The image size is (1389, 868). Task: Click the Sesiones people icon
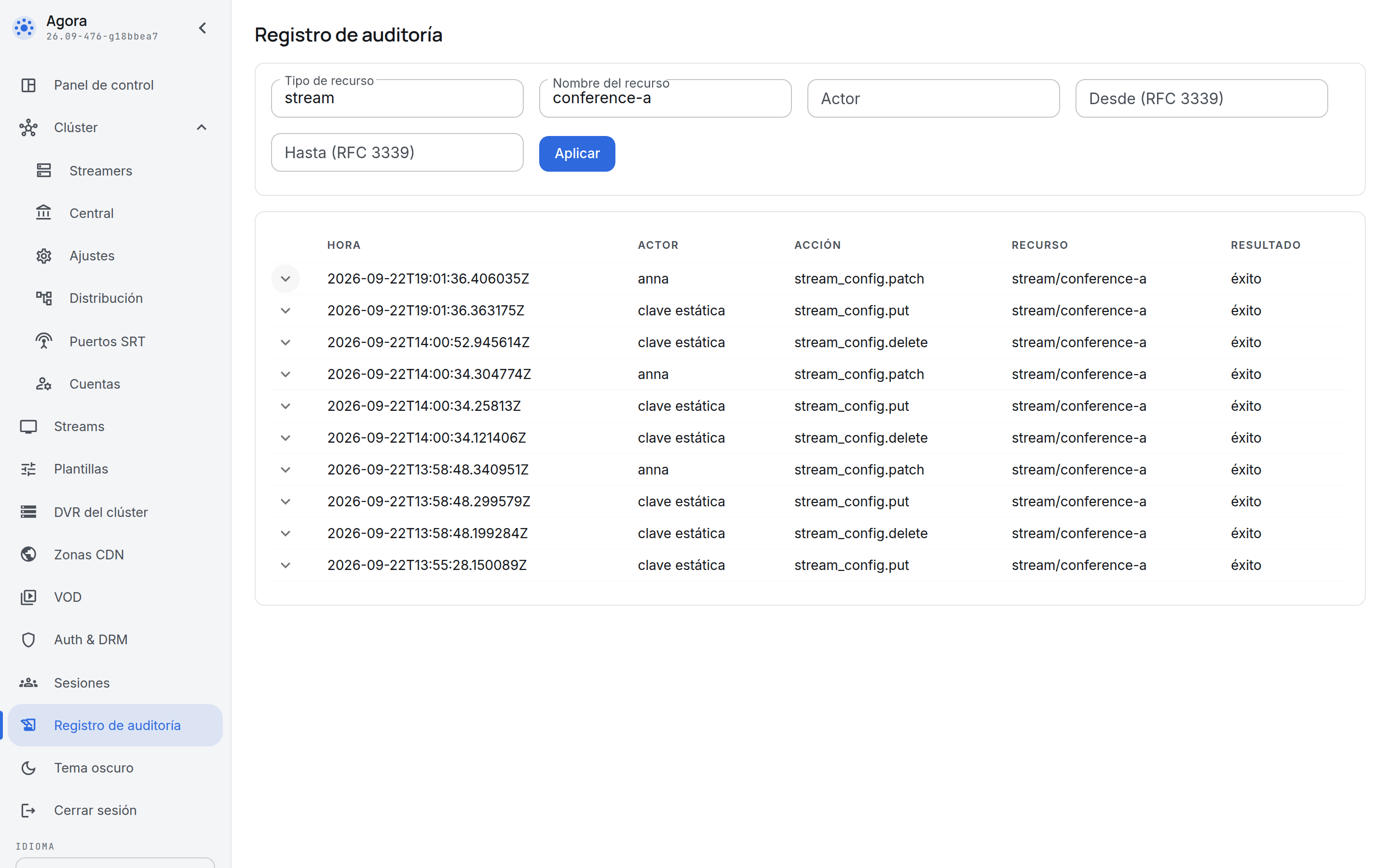(x=28, y=682)
